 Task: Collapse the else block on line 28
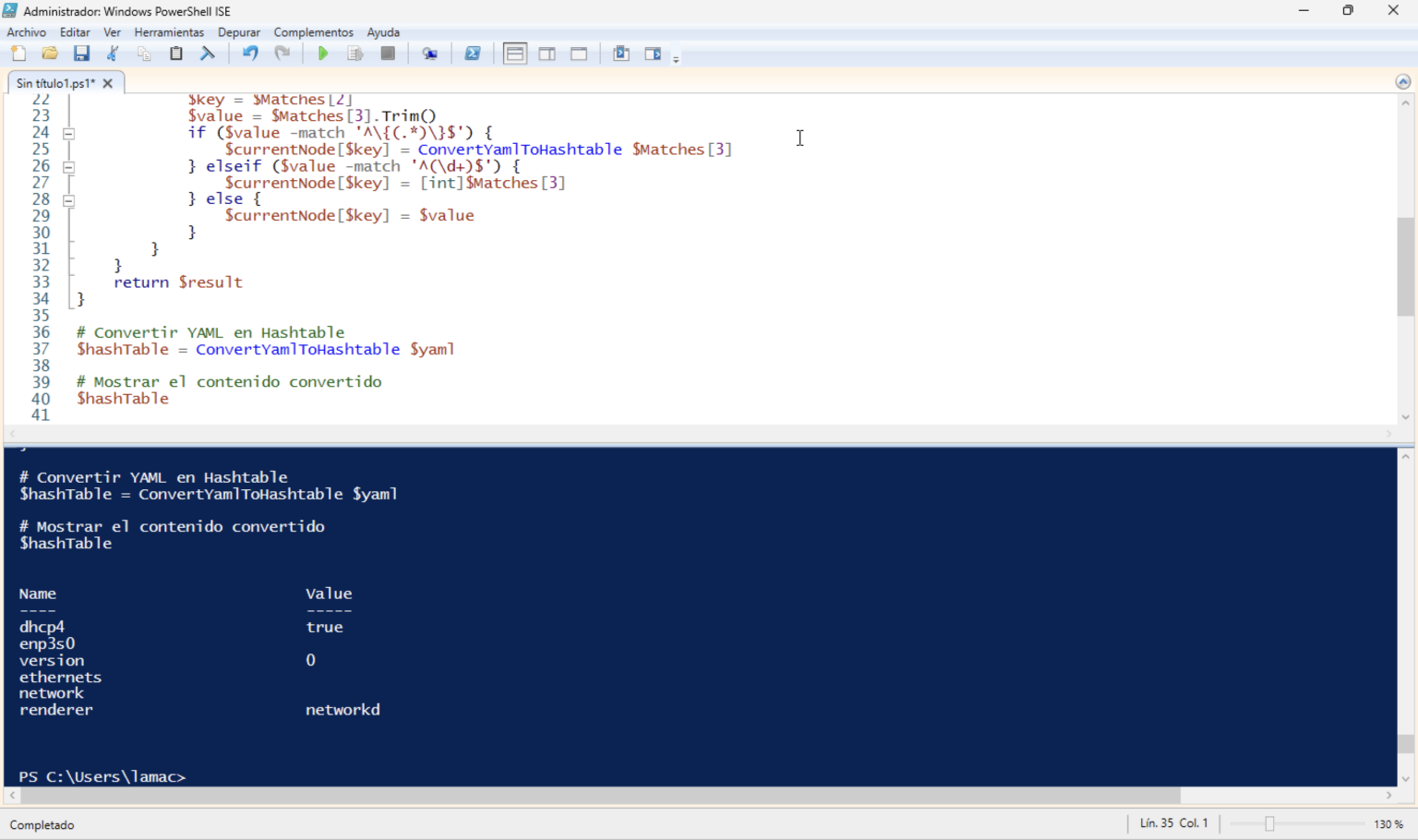tap(68, 199)
